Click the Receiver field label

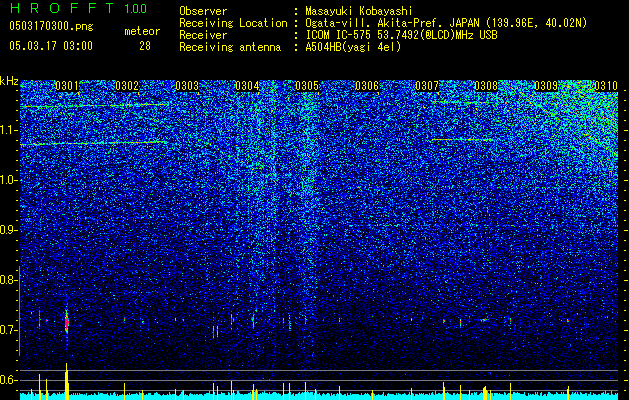pos(203,35)
